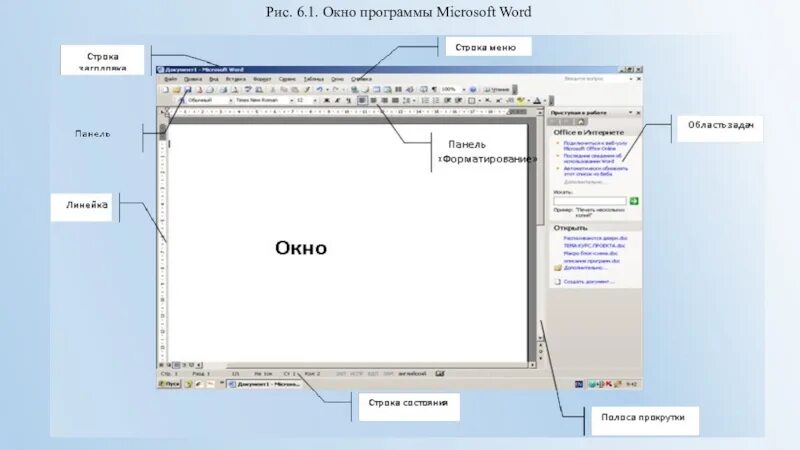Viewport: 800px width, 450px height.
Task: Click the Undo arrow icon
Action: pos(319,90)
